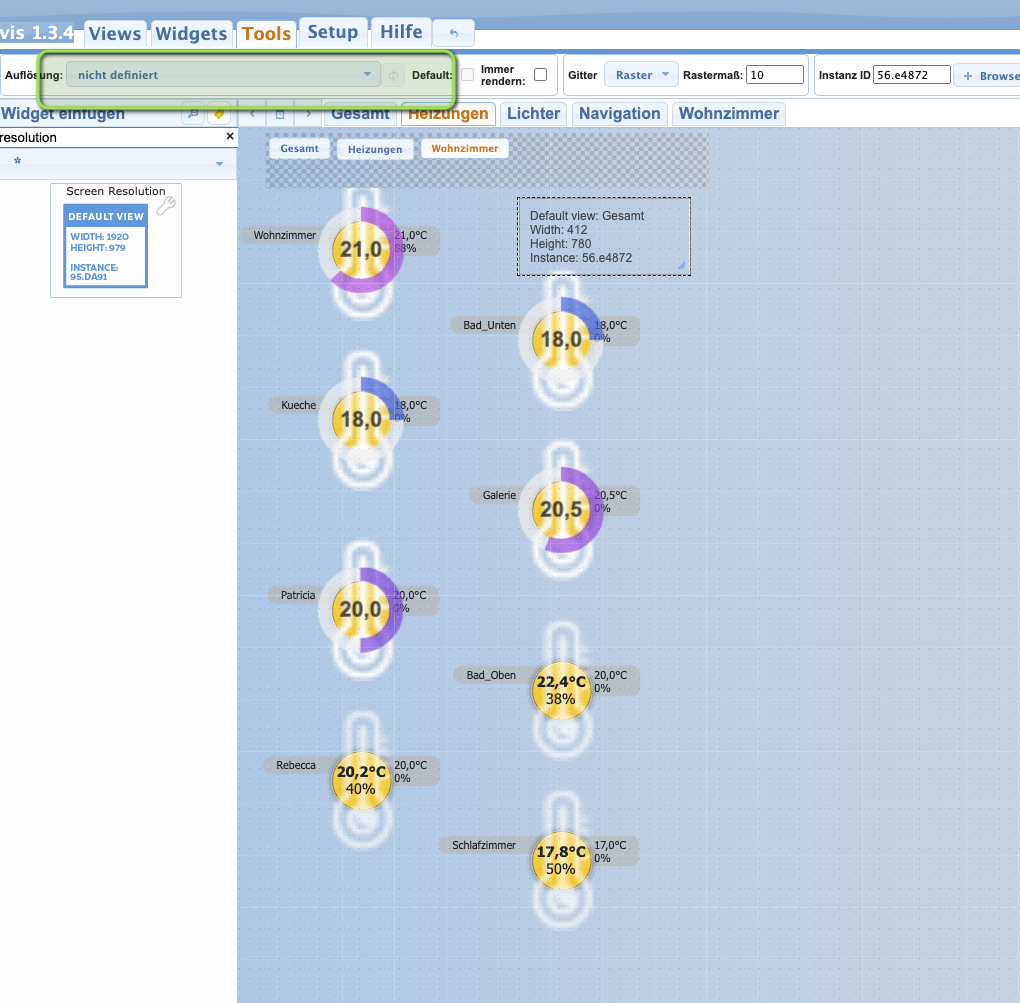Open the Wohnzimmer view tab
This screenshot has width=1020, height=1003.
tap(729, 114)
